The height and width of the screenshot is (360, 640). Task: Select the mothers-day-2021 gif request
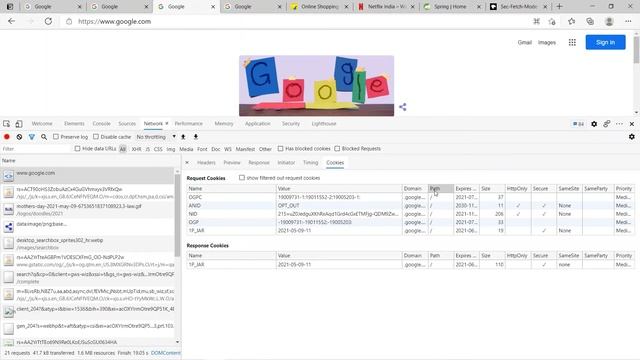click(x=87, y=209)
